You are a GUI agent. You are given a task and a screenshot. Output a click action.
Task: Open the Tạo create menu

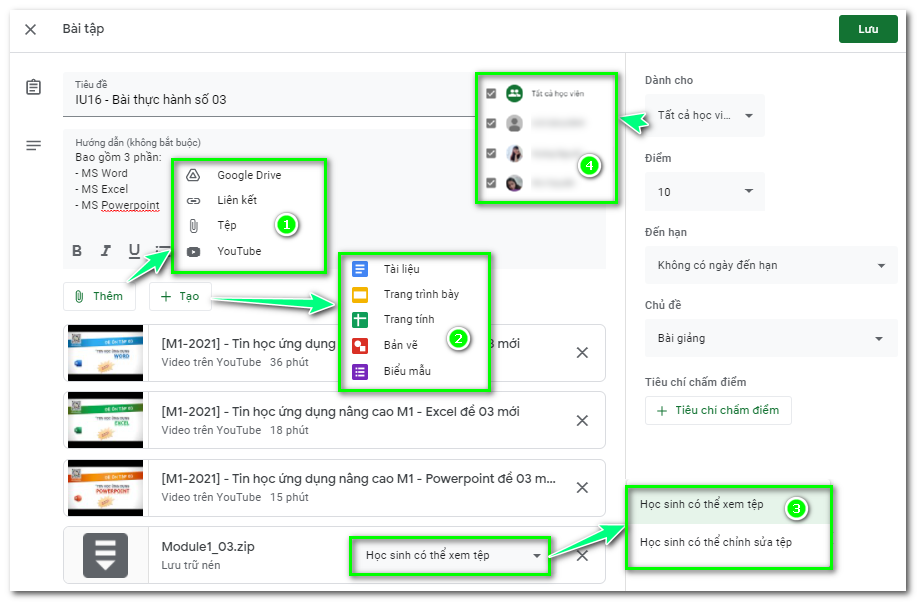180,296
